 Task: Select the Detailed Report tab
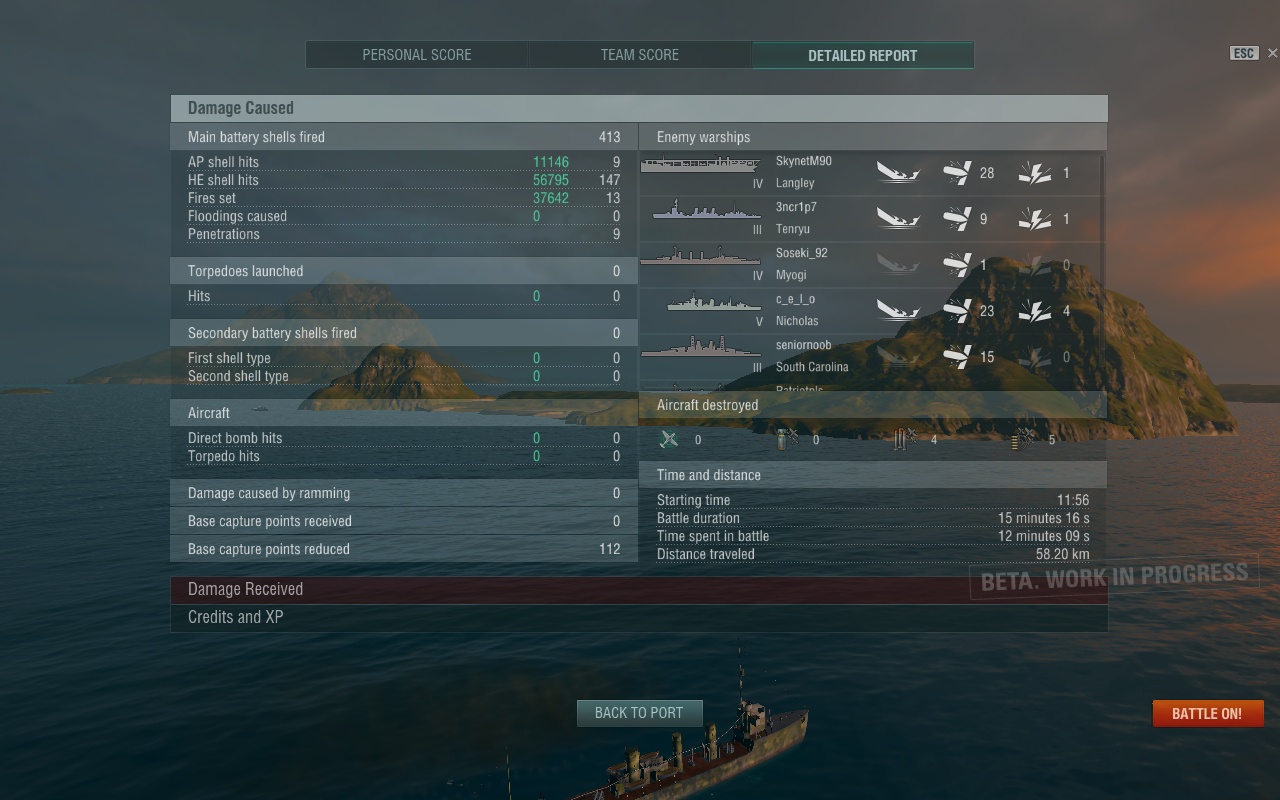[x=862, y=55]
